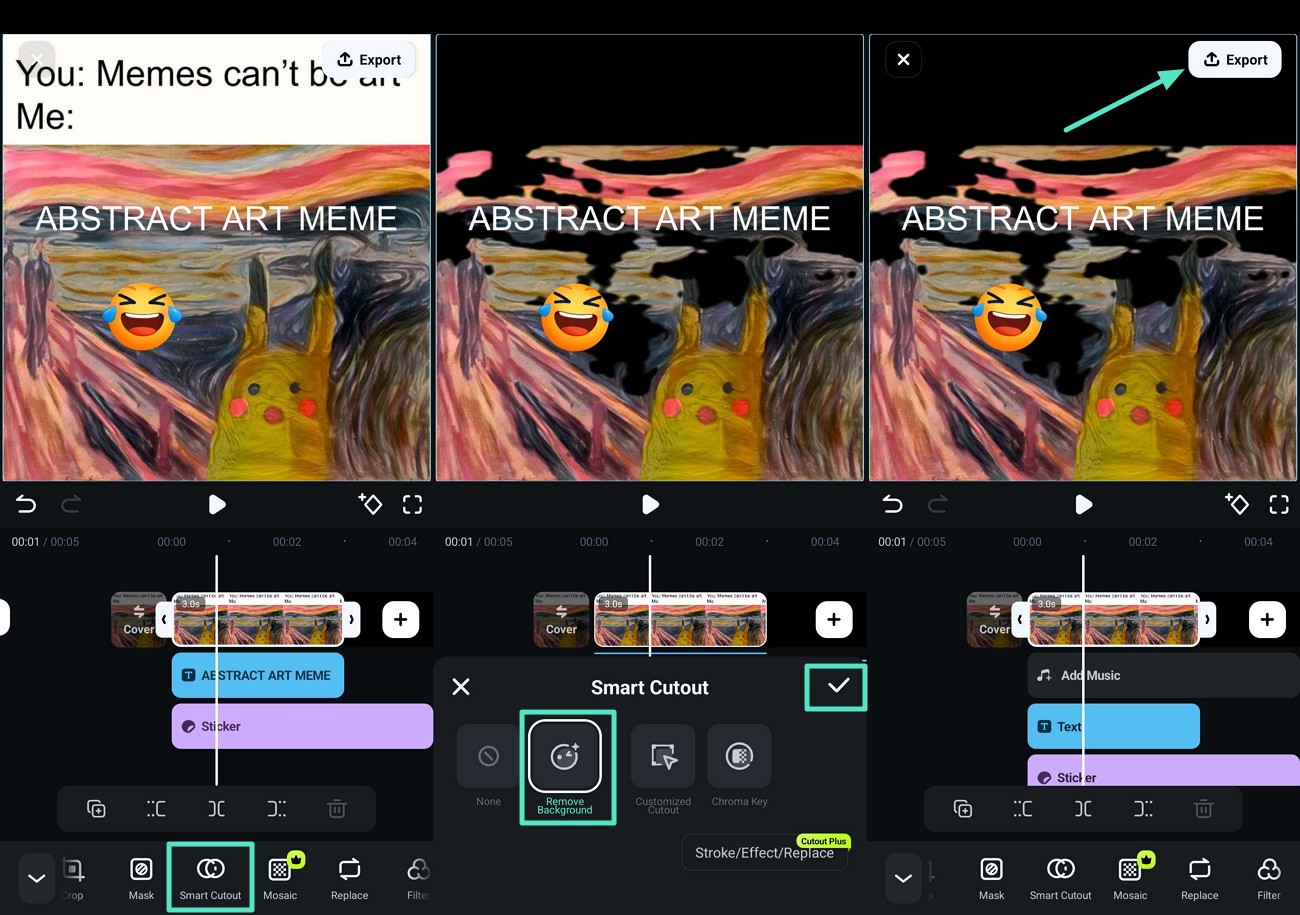Tap the Add Music track
The height and width of the screenshot is (915, 1300).
(x=1164, y=676)
